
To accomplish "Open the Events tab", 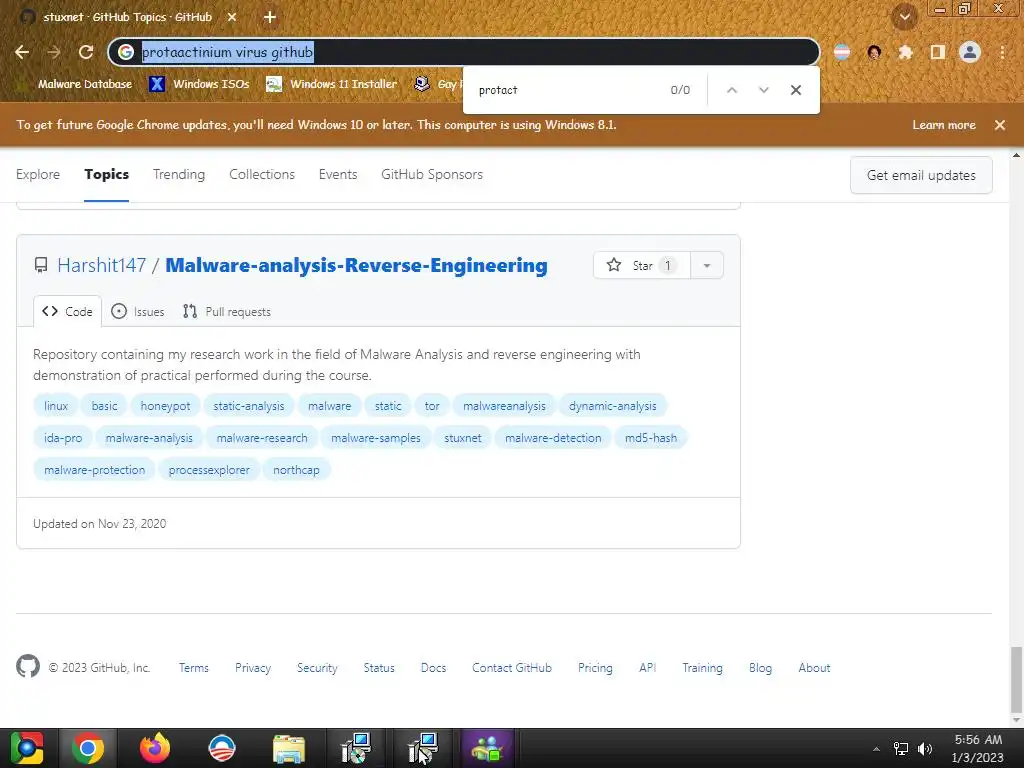I will click(x=338, y=174).
